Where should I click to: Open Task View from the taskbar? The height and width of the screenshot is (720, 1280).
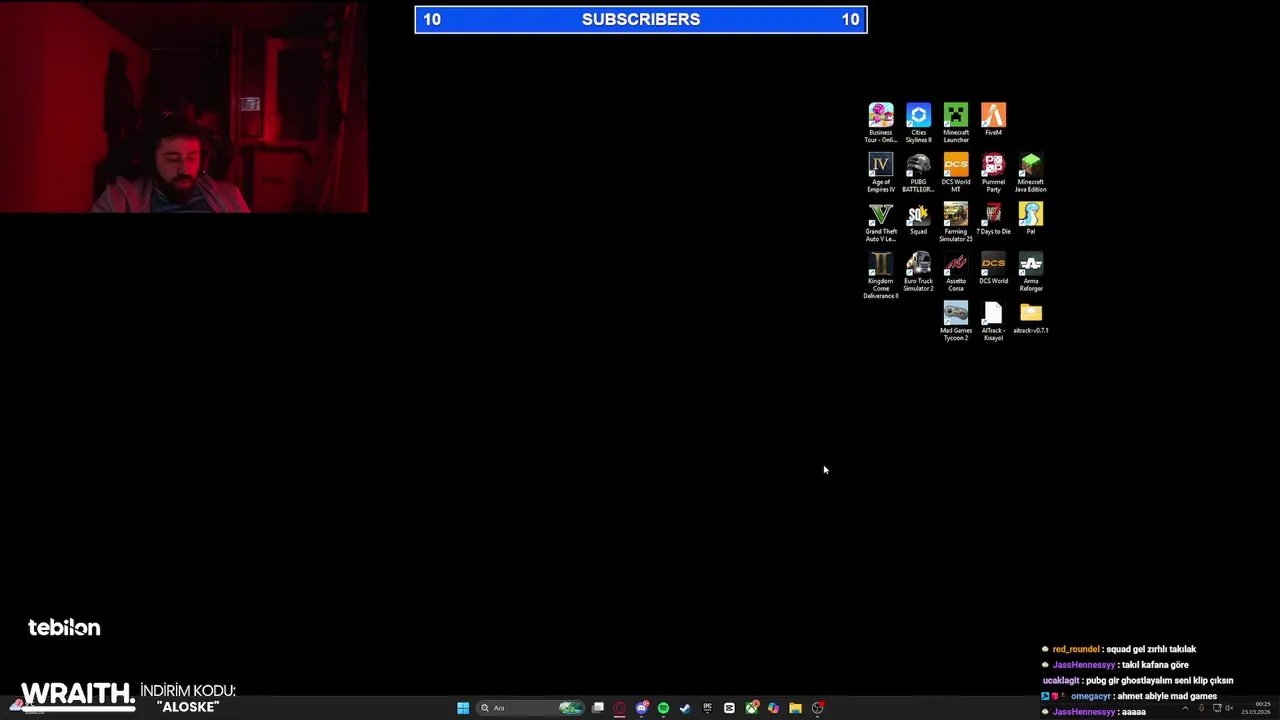click(x=598, y=708)
